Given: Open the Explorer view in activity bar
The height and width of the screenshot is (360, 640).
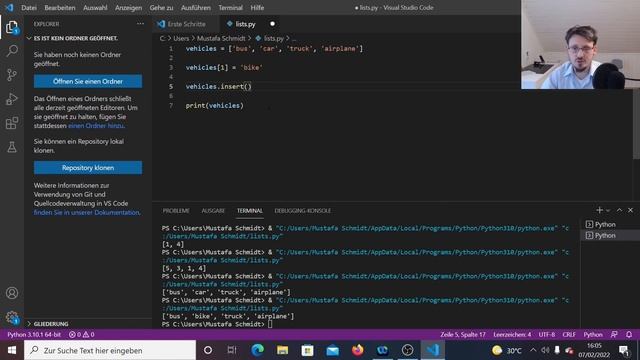Looking at the screenshot, I should pos(12,27).
